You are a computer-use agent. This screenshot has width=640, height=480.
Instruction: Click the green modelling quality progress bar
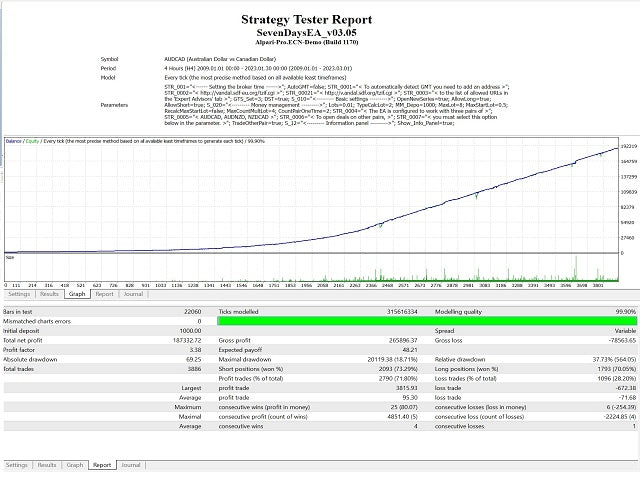(x=420, y=320)
